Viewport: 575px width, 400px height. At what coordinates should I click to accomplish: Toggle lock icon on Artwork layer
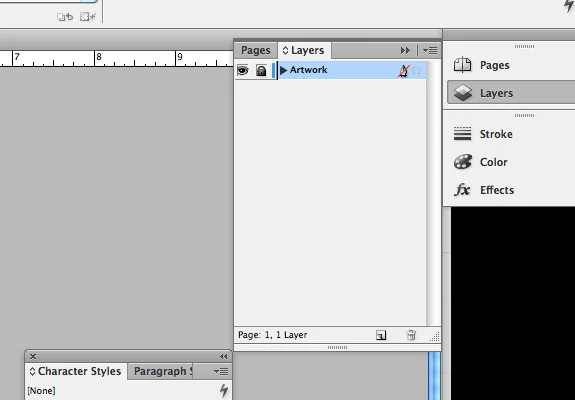[x=261, y=70]
